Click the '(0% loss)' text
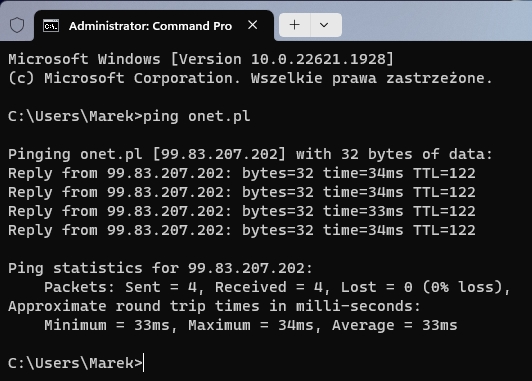The image size is (532, 381). click(x=462, y=287)
